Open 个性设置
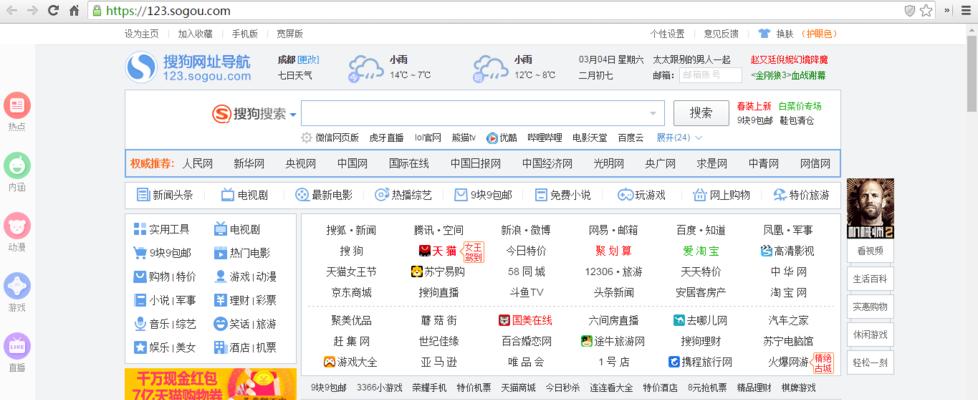This screenshot has height=400, width=978. pos(667,34)
